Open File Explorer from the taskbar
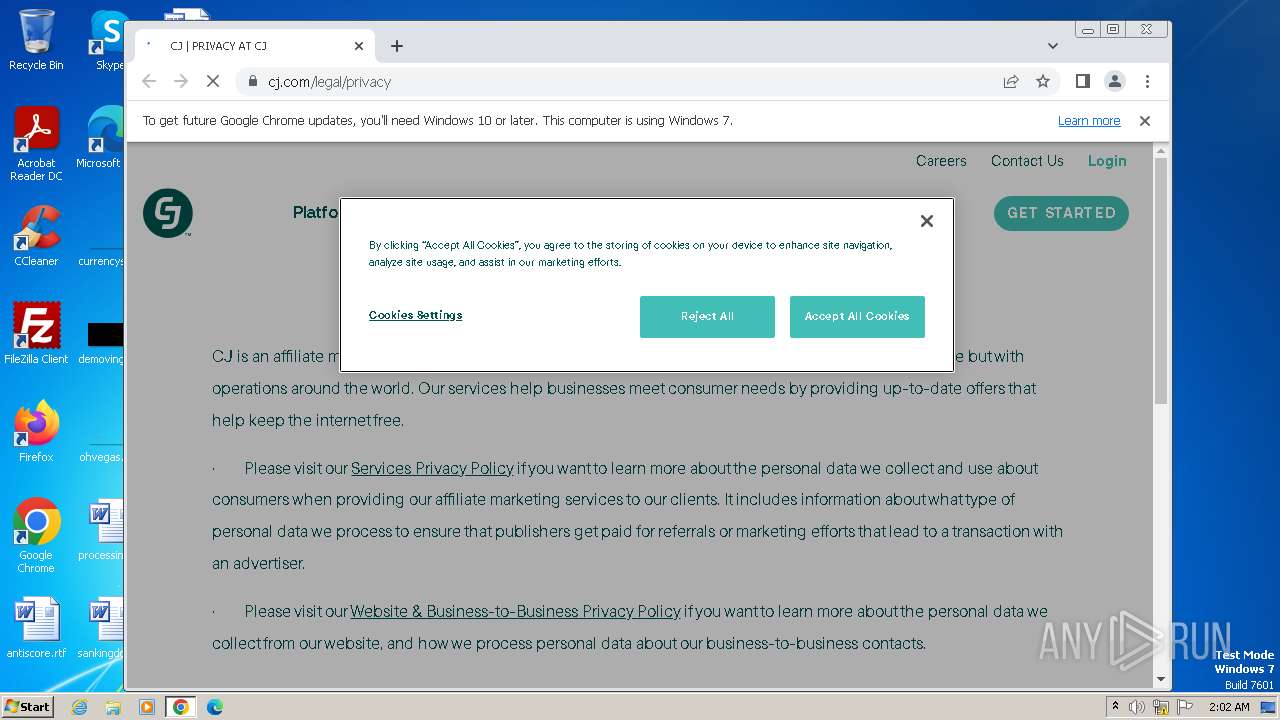This screenshot has width=1280, height=720. click(113, 707)
